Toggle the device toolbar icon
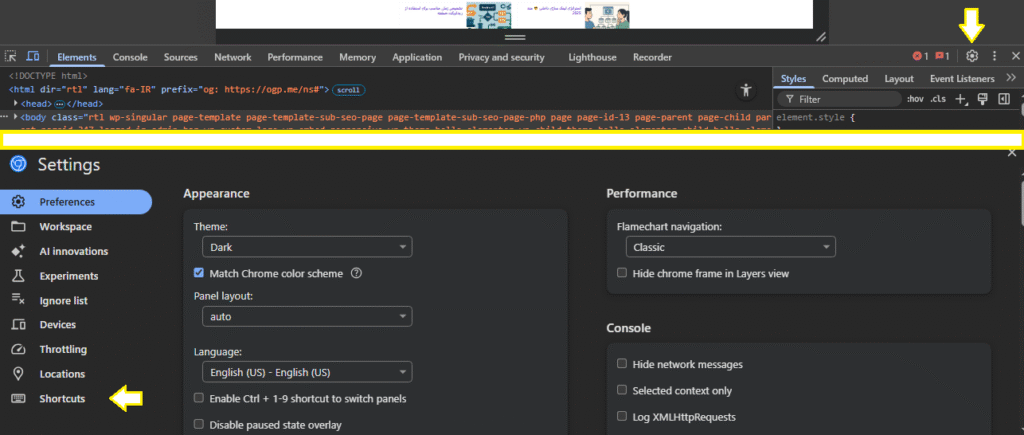Image resolution: width=1024 pixels, height=435 pixels. (x=33, y=57)
